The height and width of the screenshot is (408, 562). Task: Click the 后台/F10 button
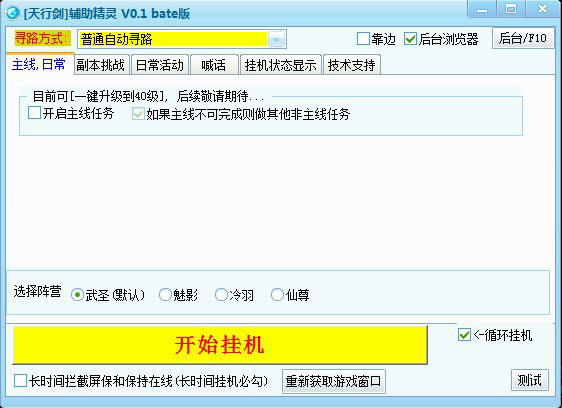click(x=523, y=38)
